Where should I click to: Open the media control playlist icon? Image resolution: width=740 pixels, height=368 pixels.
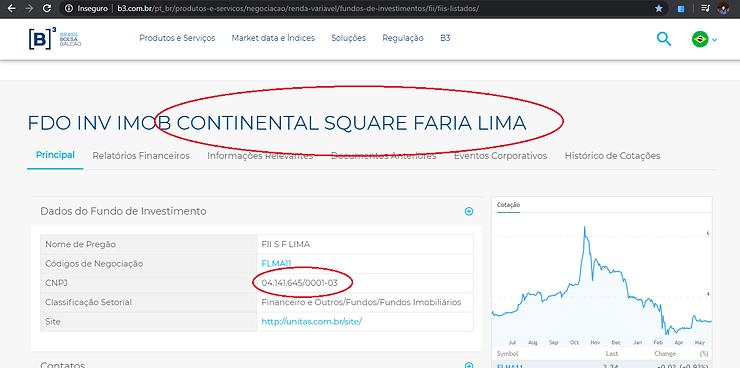(706, 8)
